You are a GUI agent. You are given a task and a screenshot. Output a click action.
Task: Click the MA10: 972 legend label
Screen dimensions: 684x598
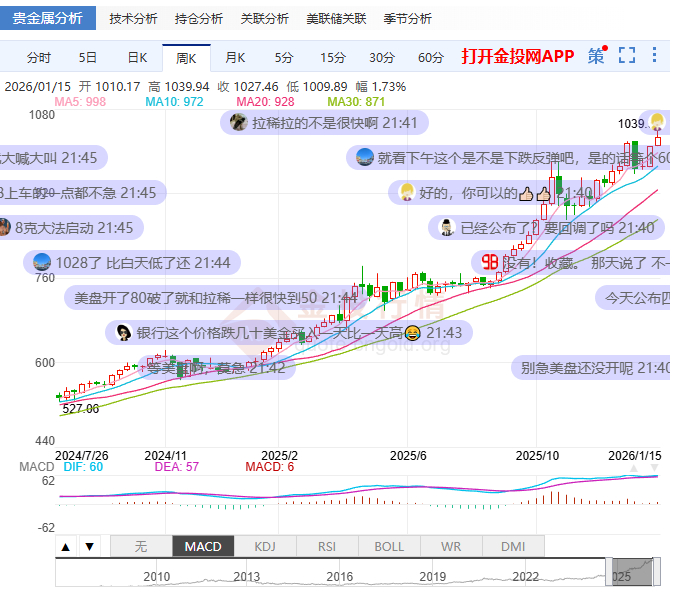174,102
